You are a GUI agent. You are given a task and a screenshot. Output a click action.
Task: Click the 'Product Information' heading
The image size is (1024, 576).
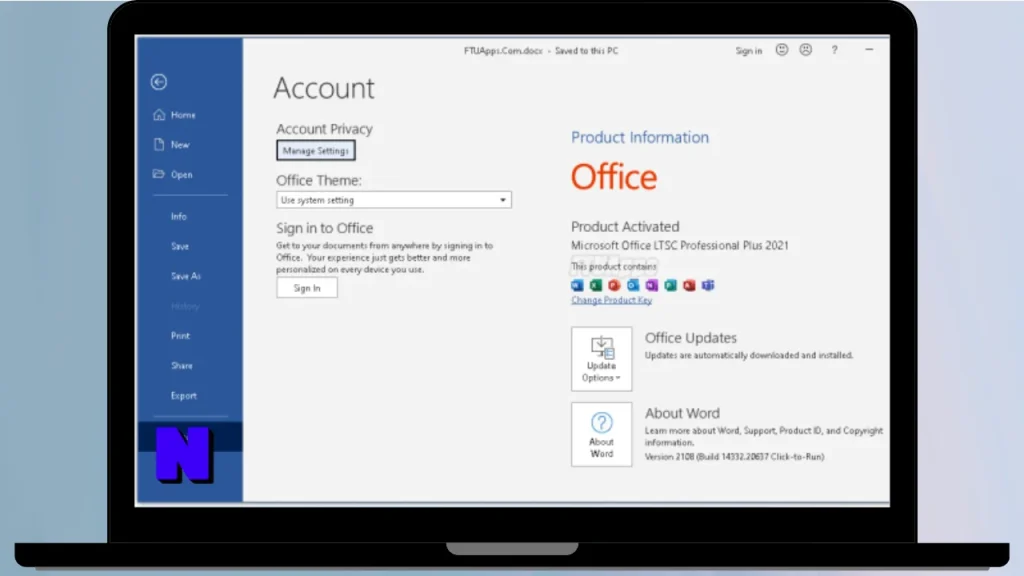(640, 137)
